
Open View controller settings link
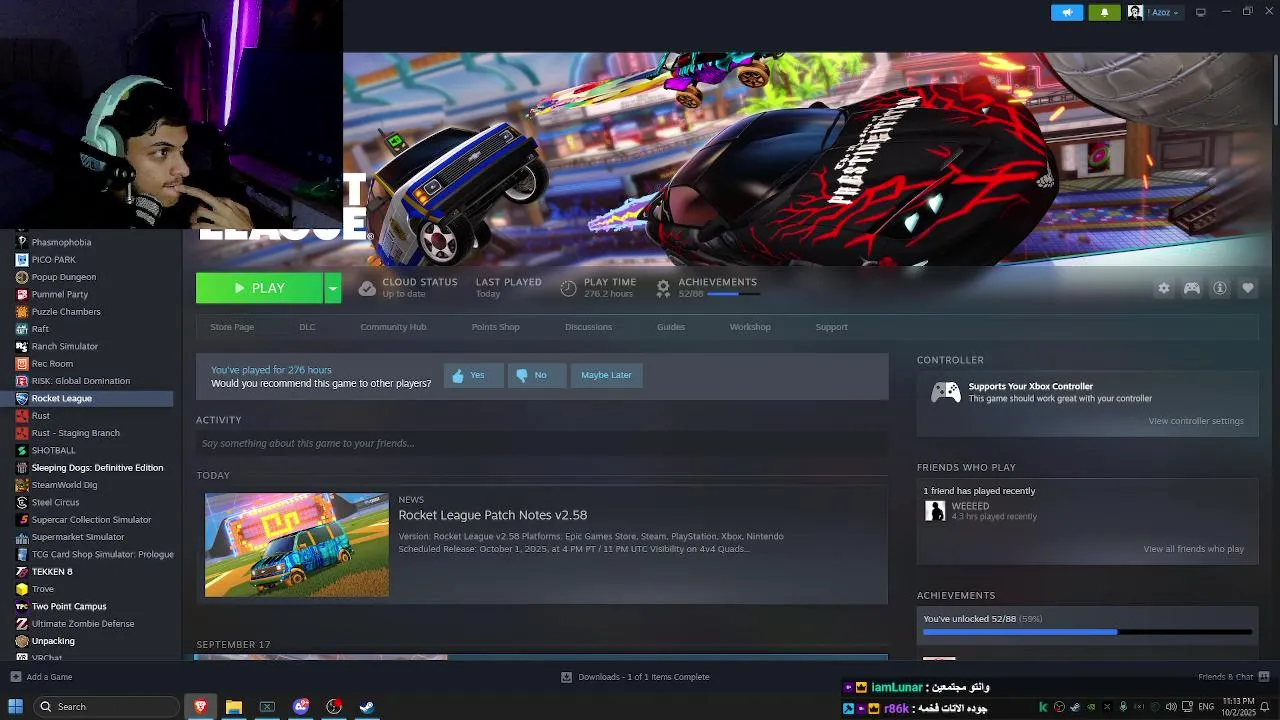point(1196,421)
